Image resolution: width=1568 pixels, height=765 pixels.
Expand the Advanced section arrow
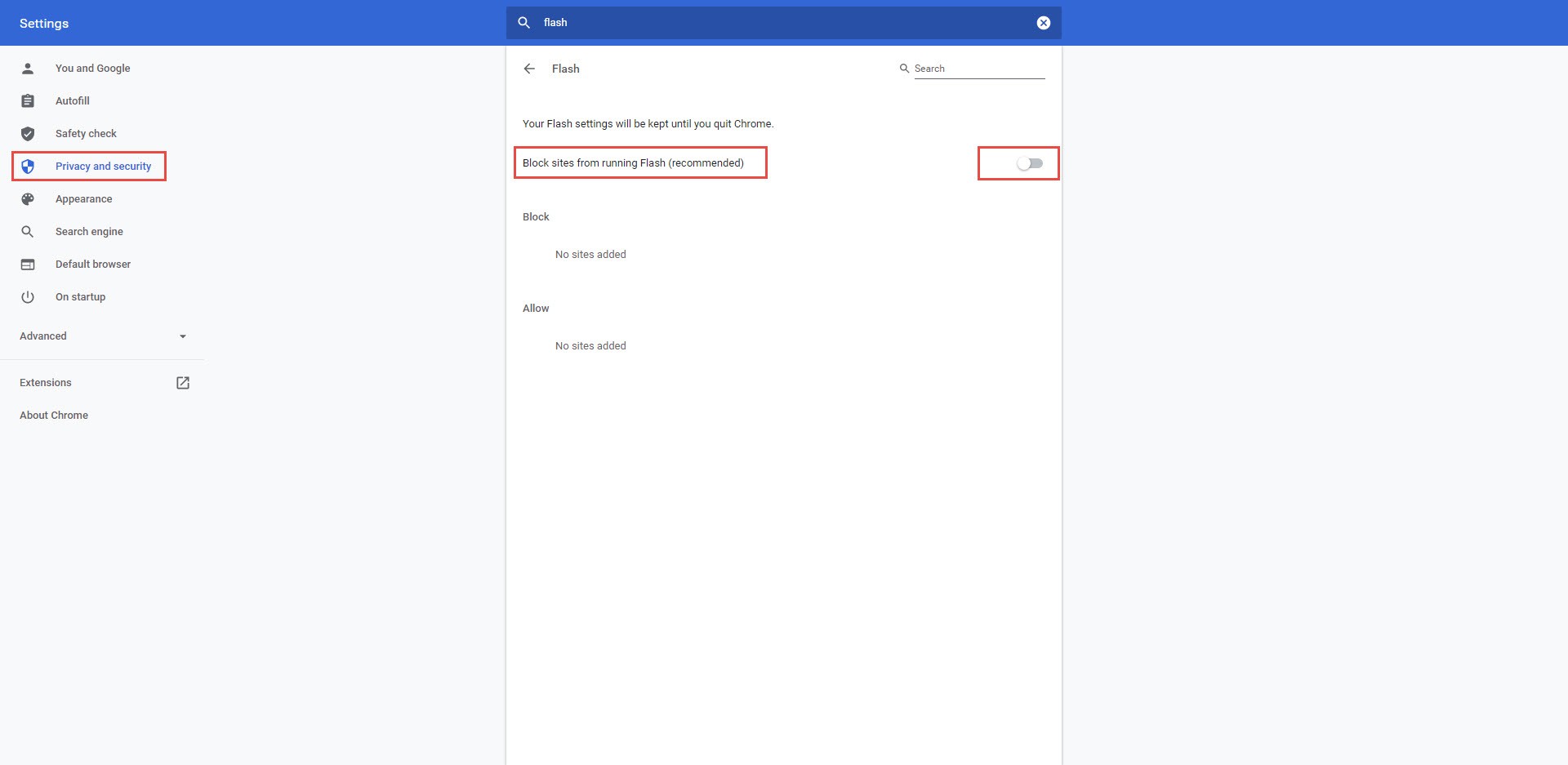183,336
